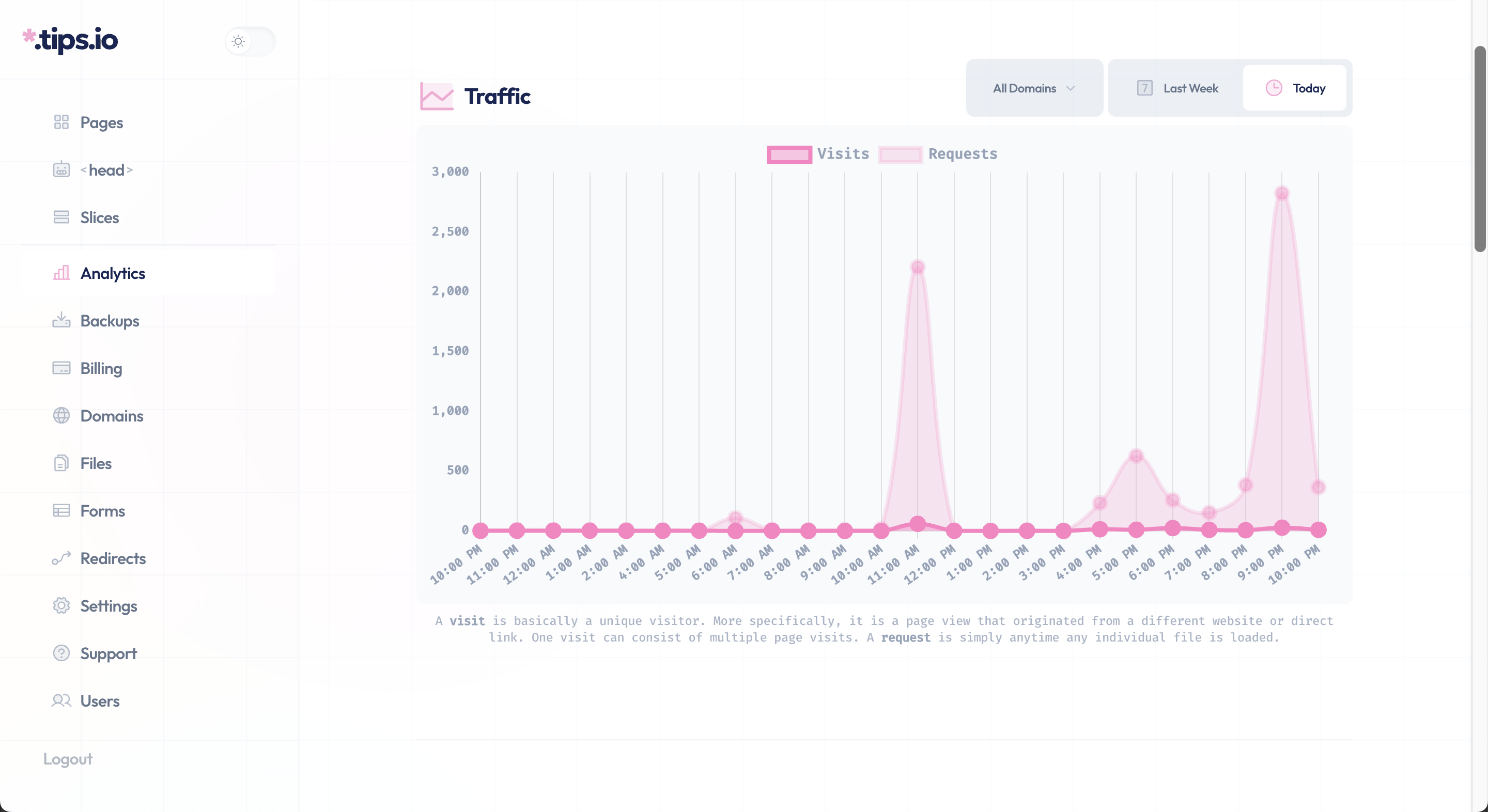Image resolution: width=1488 pixels, height=812 pixels.
Task: Click the page's vertical scrollbar thumb
Action: [1479, 149]
